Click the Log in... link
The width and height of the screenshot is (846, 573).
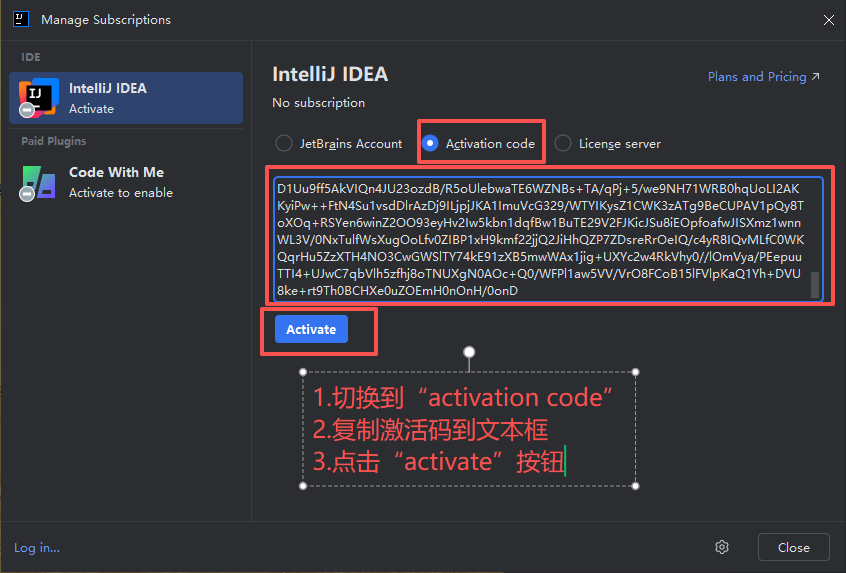pos(37,547)
